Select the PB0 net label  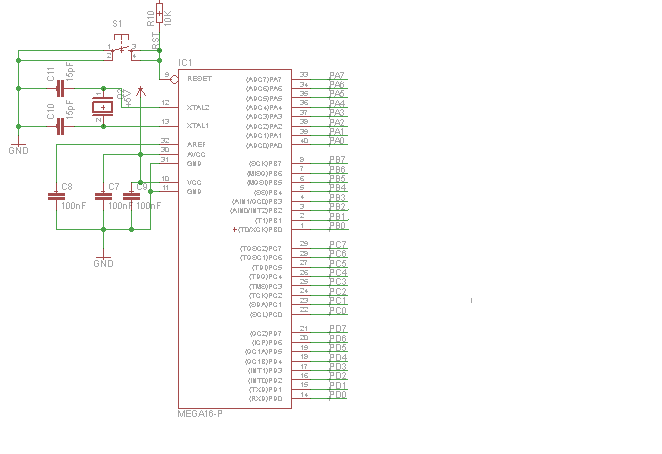(x=337, y=226)
